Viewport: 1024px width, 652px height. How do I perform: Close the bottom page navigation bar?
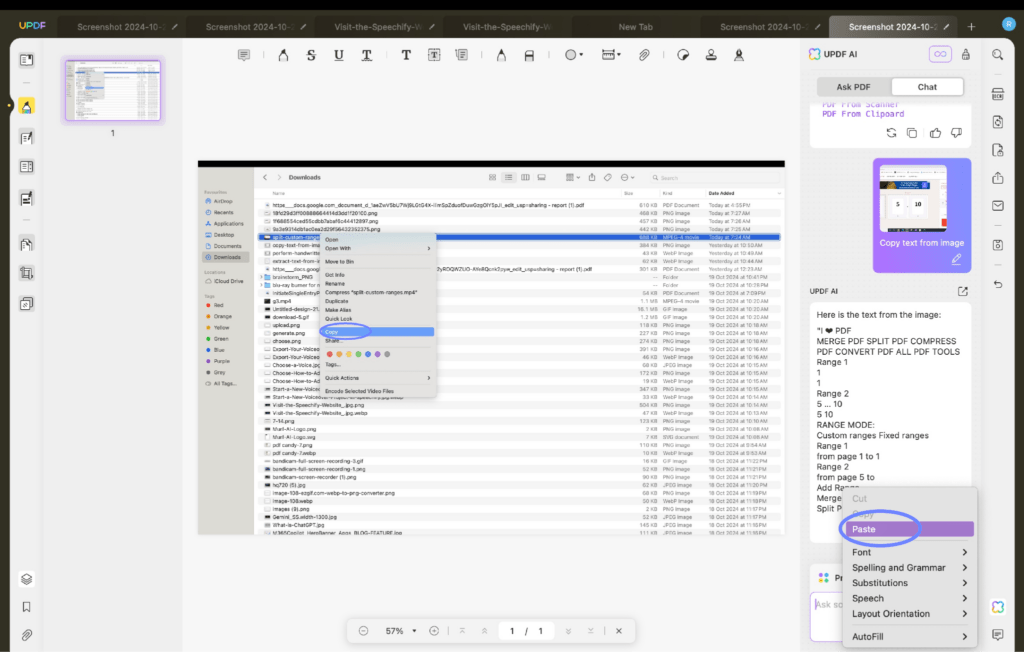[x=619, y=631]
